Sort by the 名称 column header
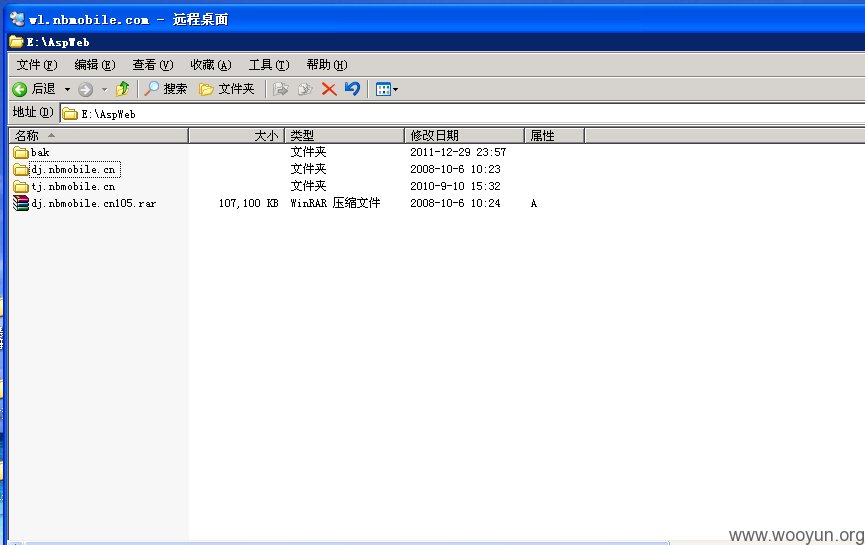 99,136
